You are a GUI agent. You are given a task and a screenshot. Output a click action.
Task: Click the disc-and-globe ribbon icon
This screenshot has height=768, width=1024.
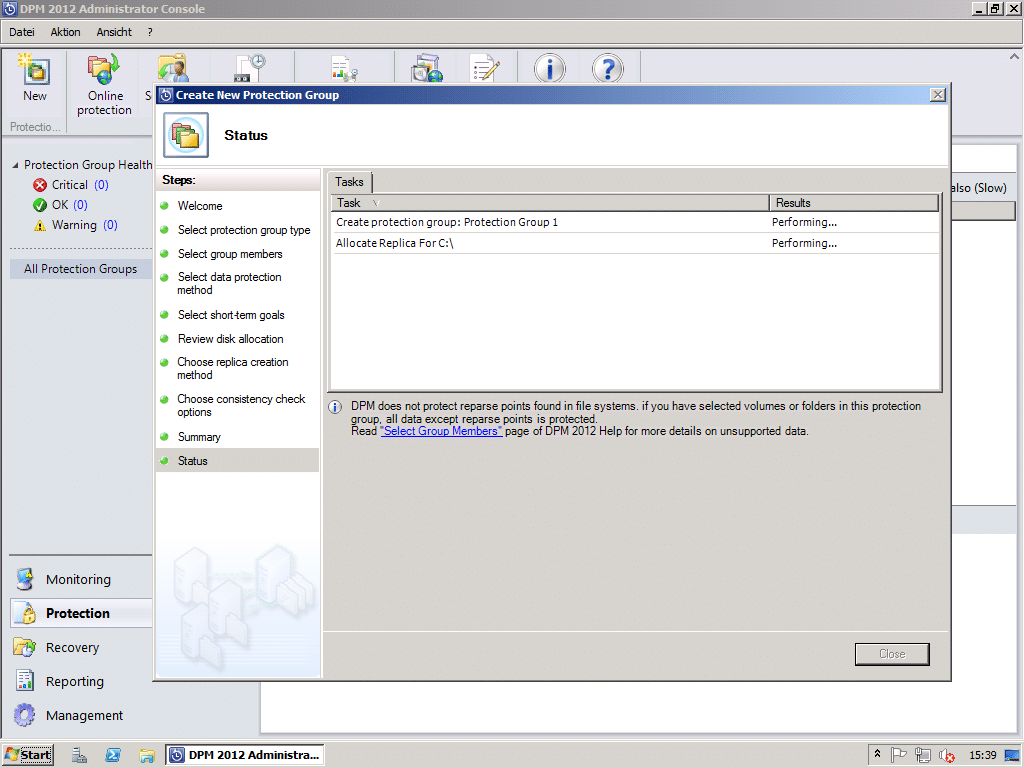427,68
